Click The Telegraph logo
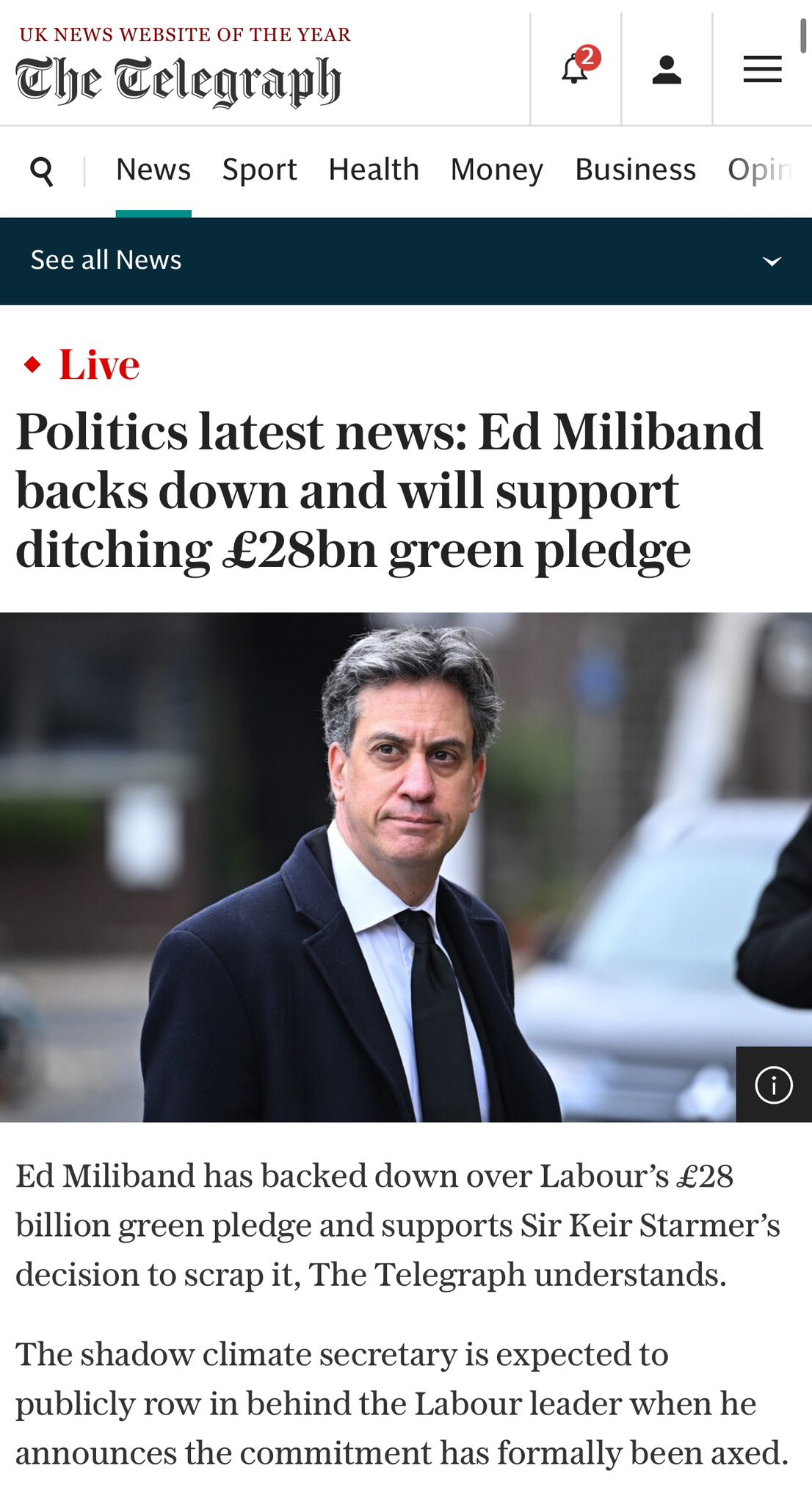812x1504 pixels. point(178,80)
